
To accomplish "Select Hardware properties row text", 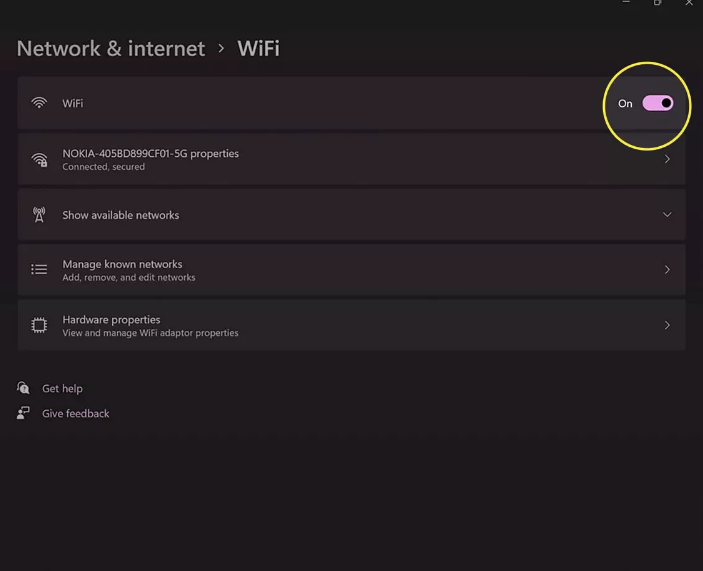I will (111, 320).
